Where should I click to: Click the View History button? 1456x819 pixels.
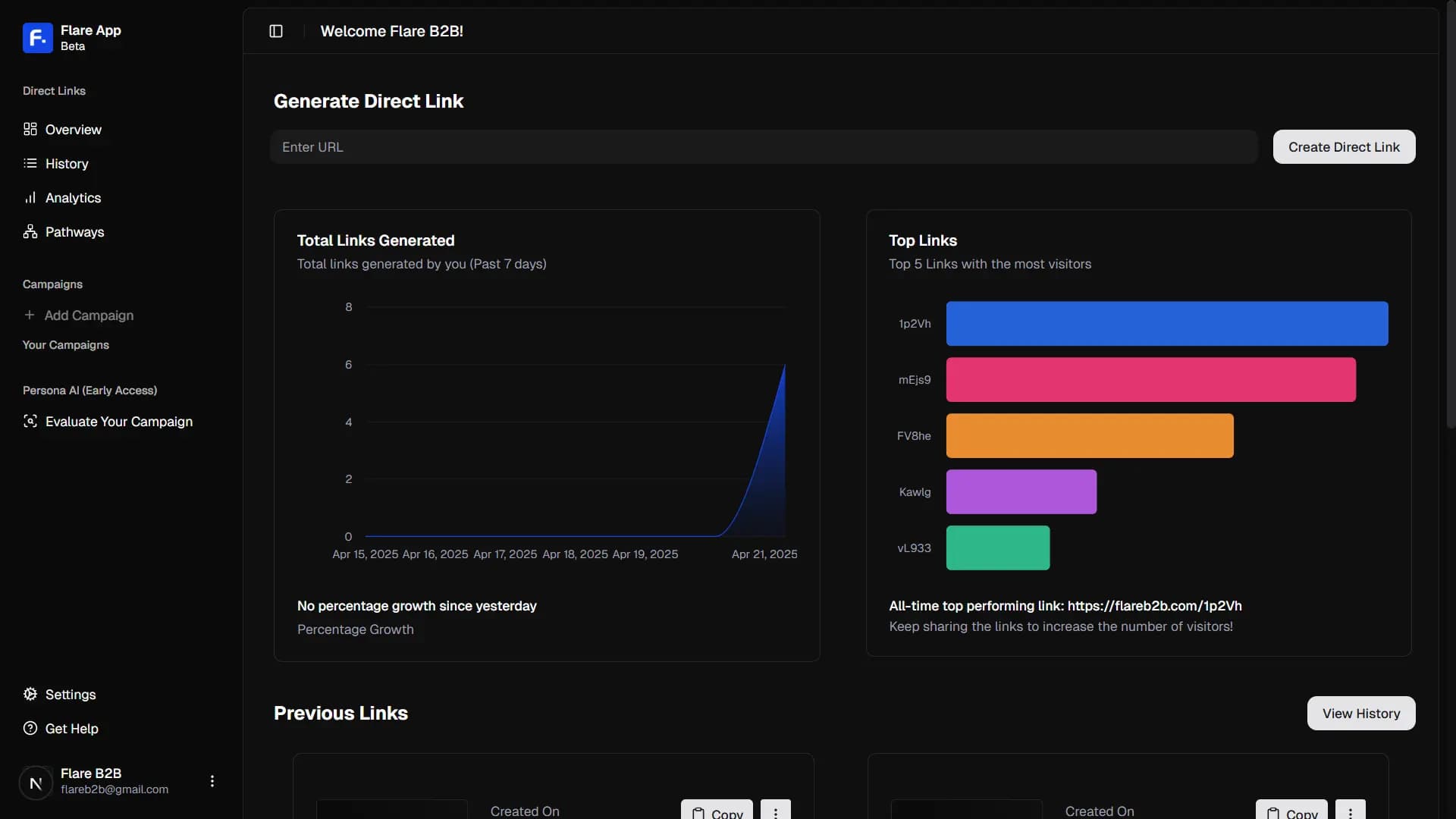coord(1361,713)
